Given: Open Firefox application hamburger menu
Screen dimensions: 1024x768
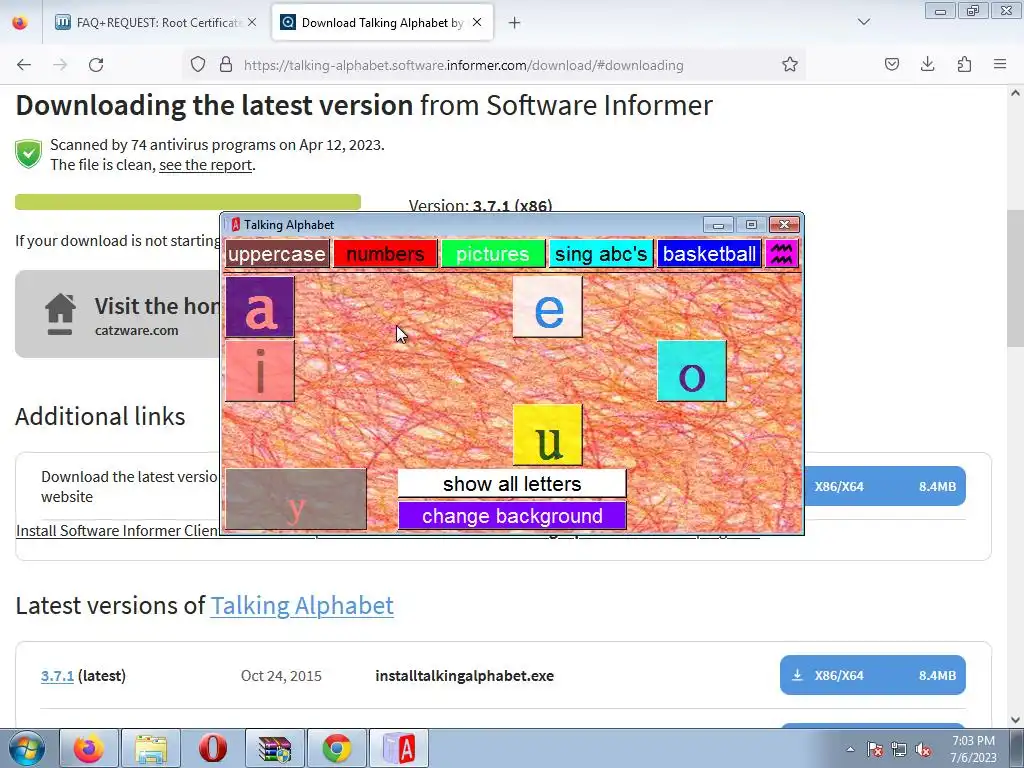Looking at the screenshot, I should (x=1000, y=65).
